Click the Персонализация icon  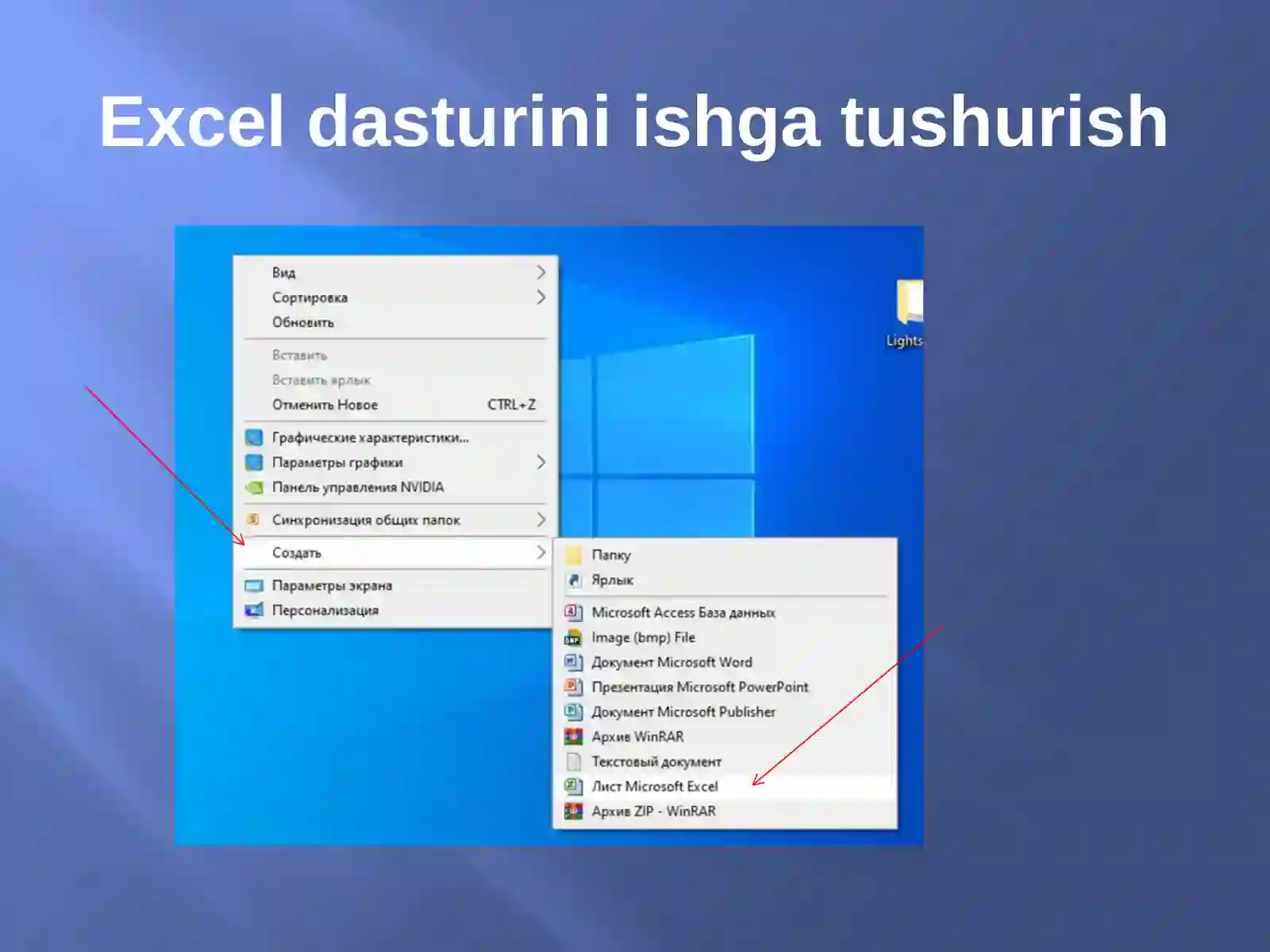pos(253,610)
